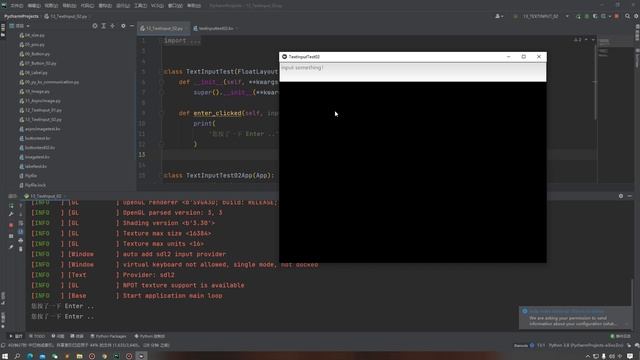Click the Kivy 'input something!' text field
Screen dimensions: 640x360
point(413,72)
